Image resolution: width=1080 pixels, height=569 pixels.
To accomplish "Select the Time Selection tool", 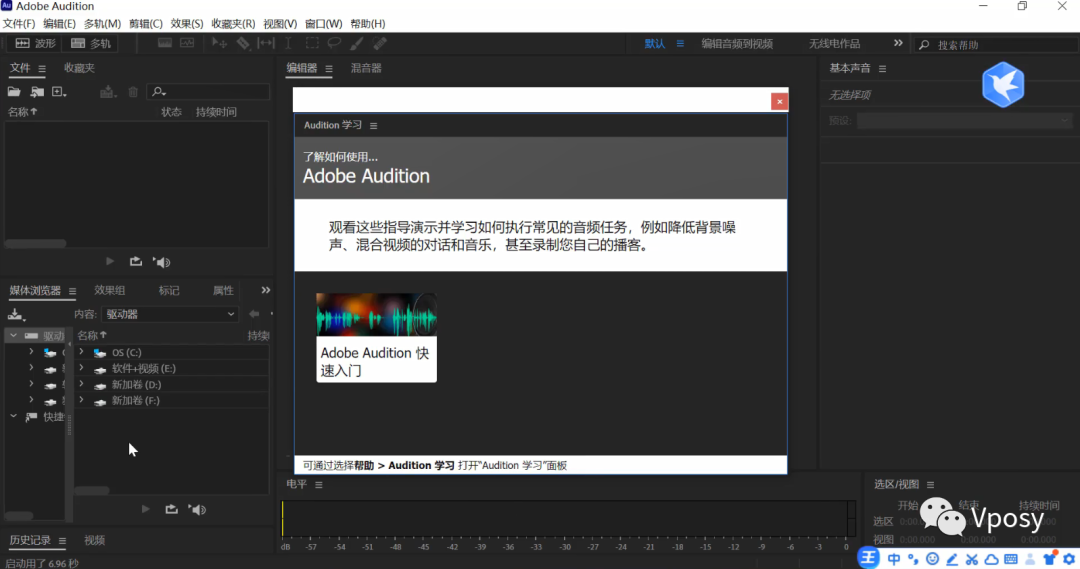I will coord(289,43).
